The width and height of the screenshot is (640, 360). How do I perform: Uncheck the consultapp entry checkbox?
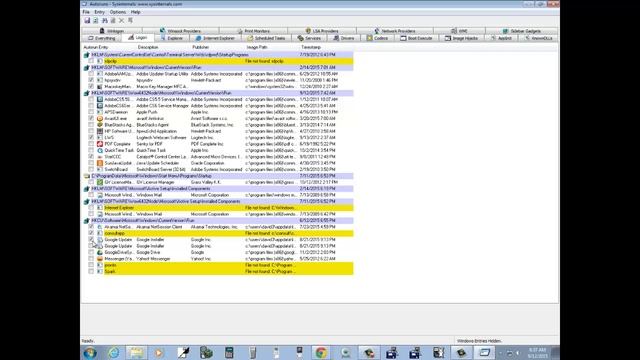[91, 233]
